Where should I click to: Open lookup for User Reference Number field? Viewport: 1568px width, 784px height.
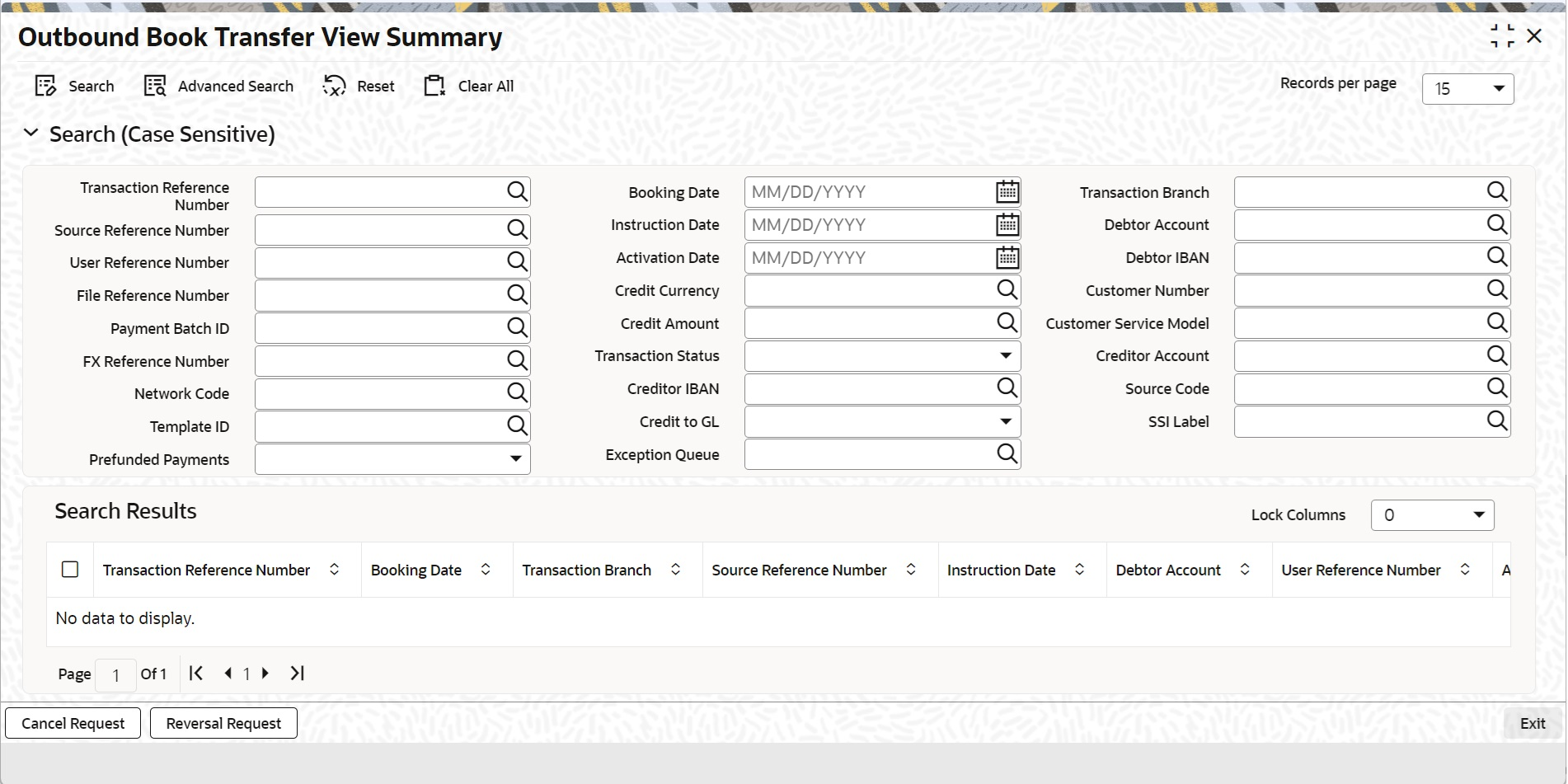point(517,262)
